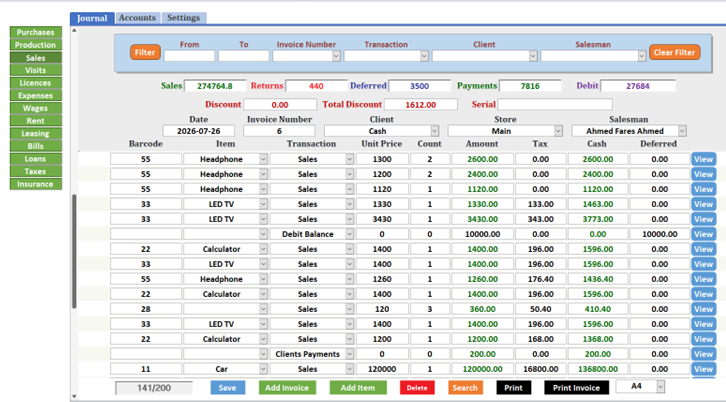Open the Wages section
Image resolution: width=726 pixels, height=402 pixels.
[36, 108]
